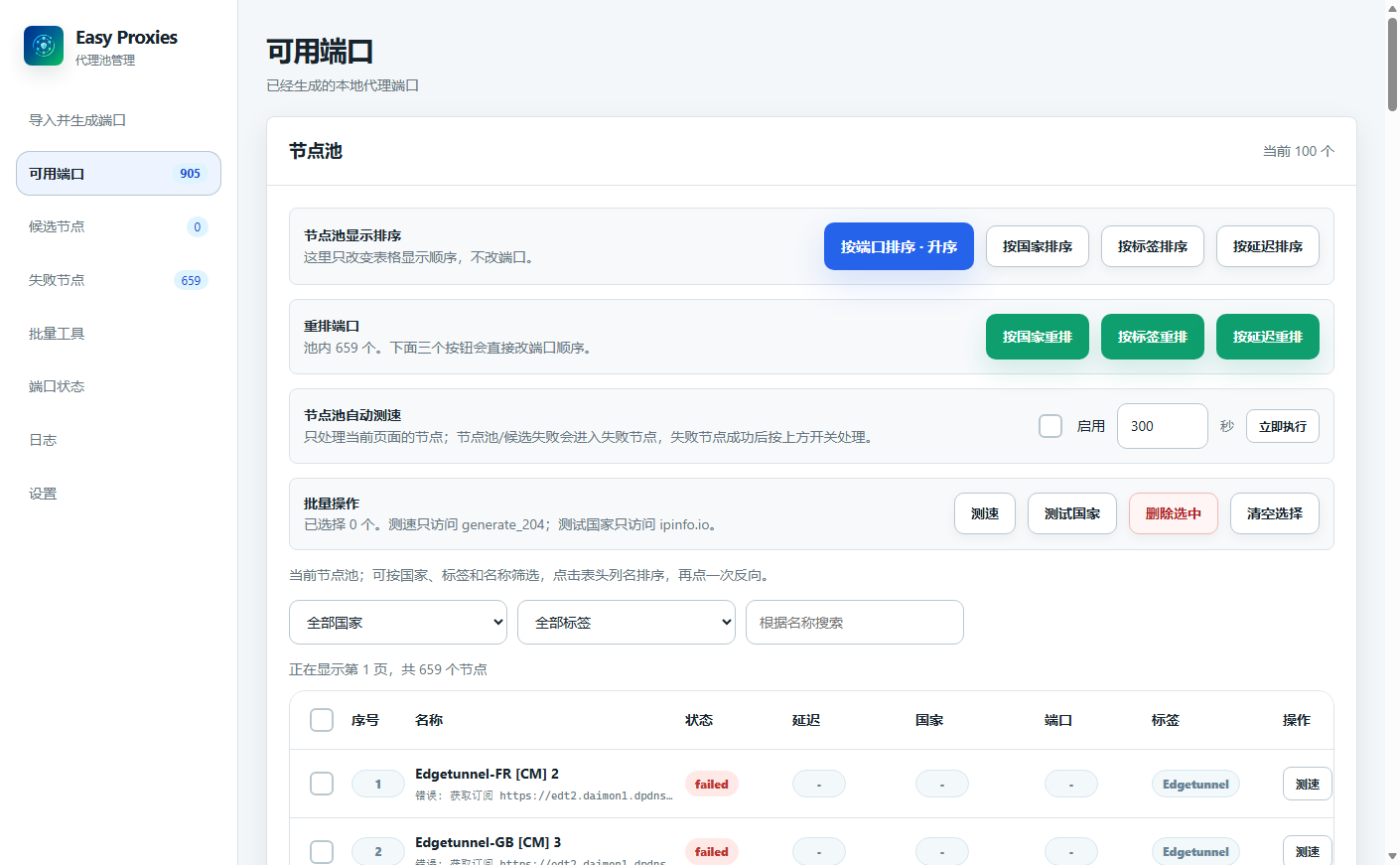Sort by 标签 column header

1166,720
